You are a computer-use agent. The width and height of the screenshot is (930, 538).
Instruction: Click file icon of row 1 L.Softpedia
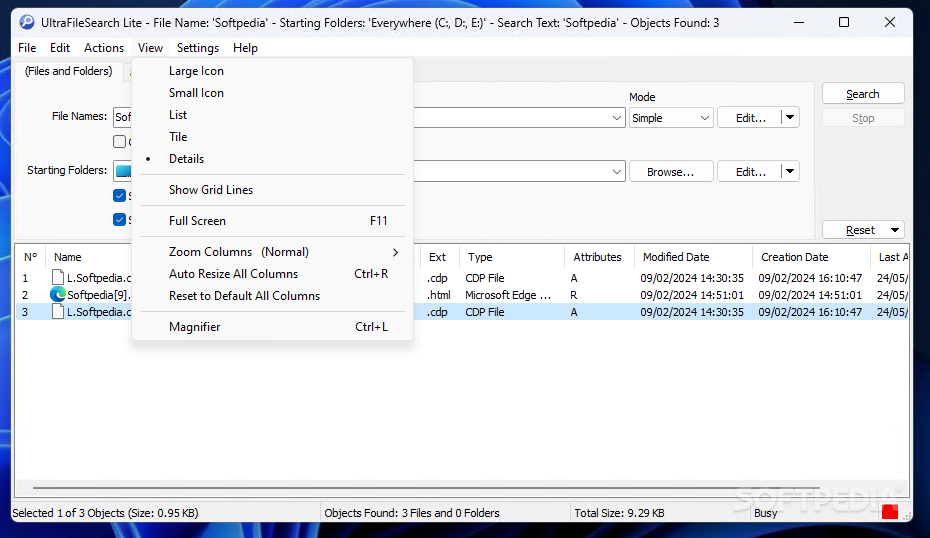(x=58, y=277)
